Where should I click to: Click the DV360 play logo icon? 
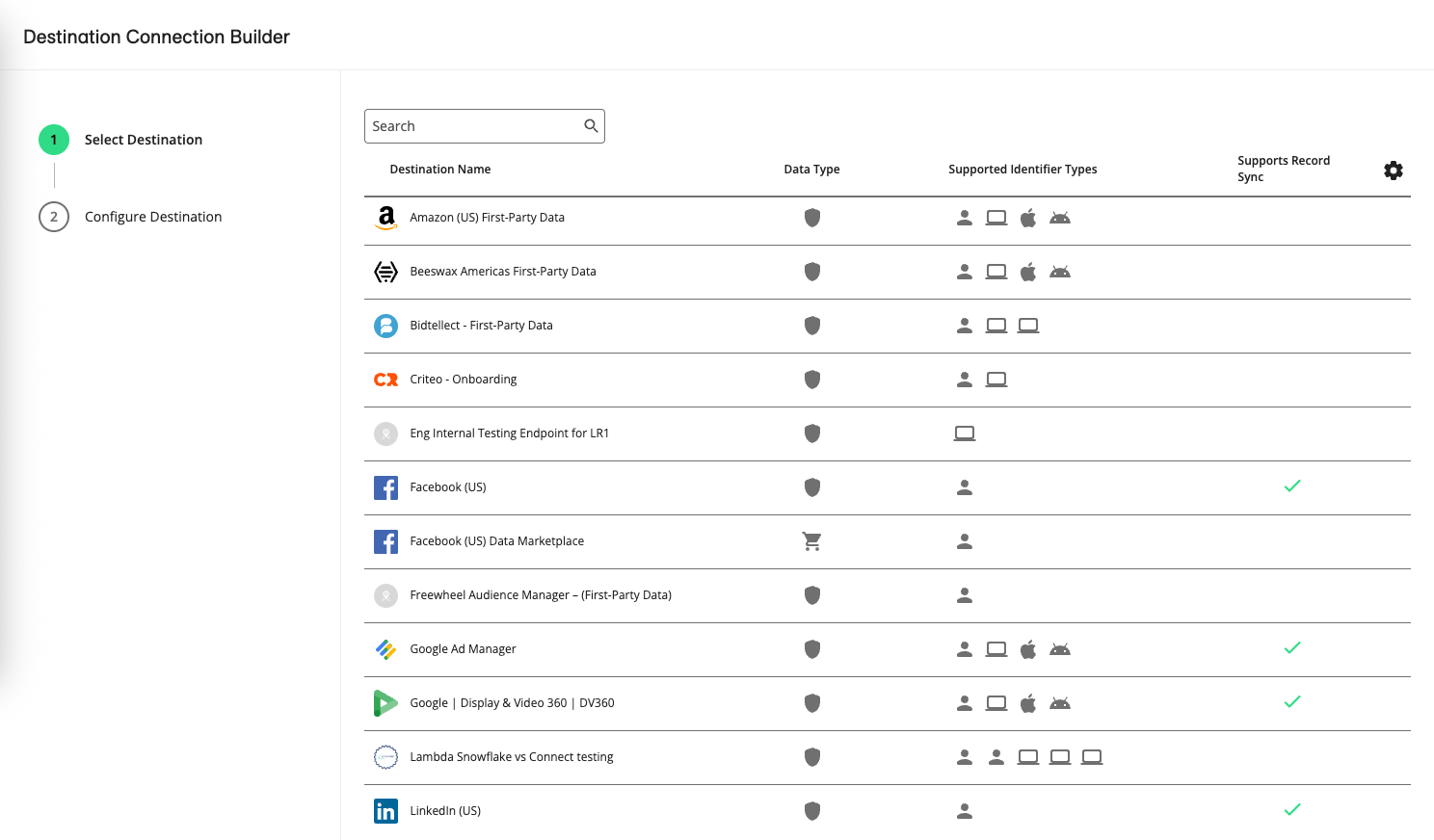point(385,703)
